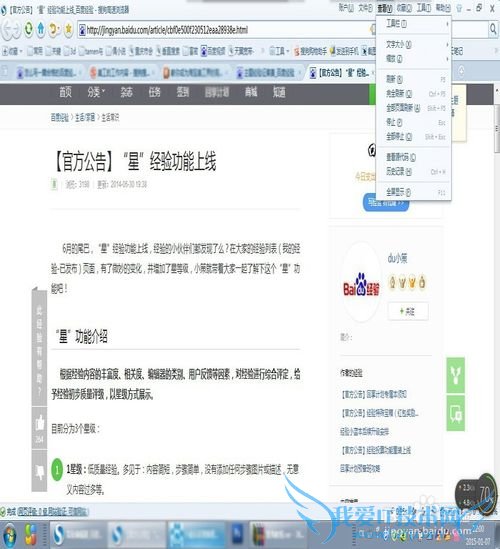Open the 账户 menu in menu bar
The width and height of the screenshot is (500, 549).
pos(346,8)
